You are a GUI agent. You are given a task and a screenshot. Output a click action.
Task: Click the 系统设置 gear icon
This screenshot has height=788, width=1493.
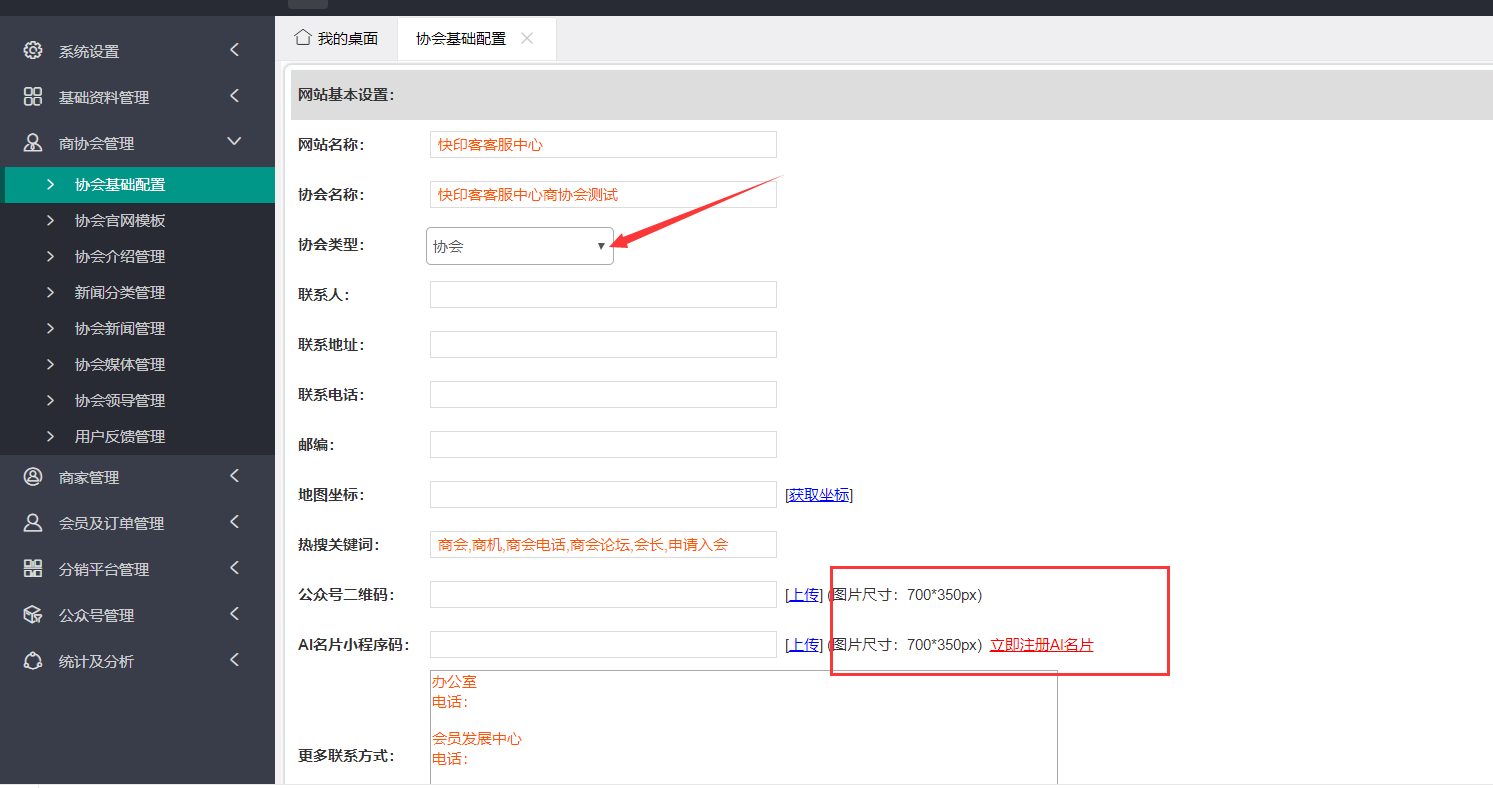point(33,50)
